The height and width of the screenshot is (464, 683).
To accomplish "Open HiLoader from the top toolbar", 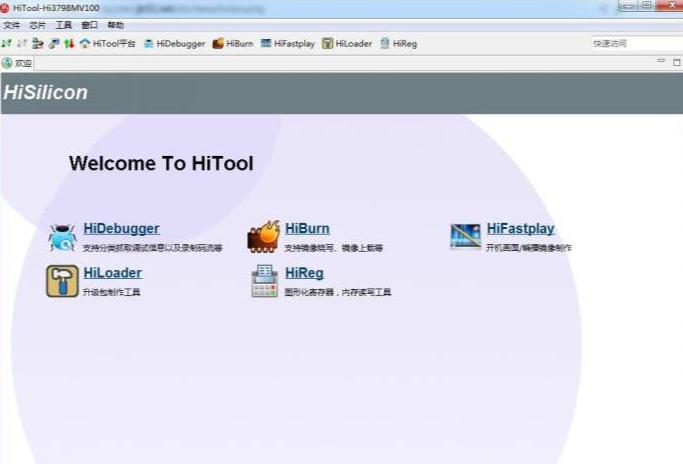I will (347, 44).
